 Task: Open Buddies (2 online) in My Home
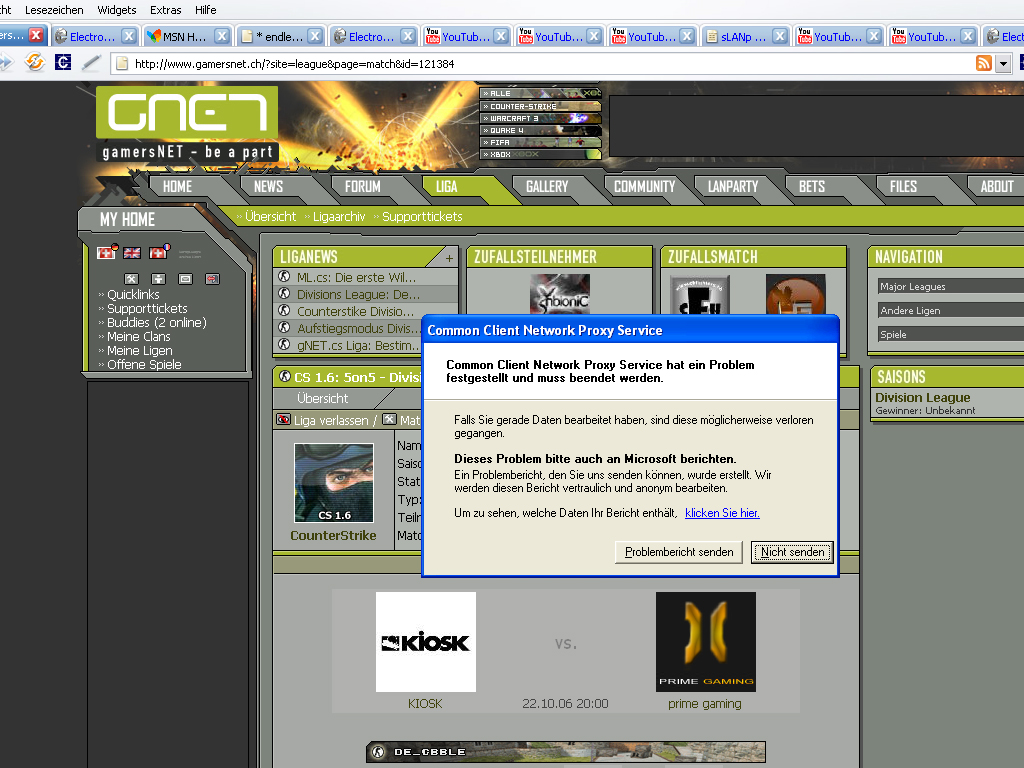point(157,323)
